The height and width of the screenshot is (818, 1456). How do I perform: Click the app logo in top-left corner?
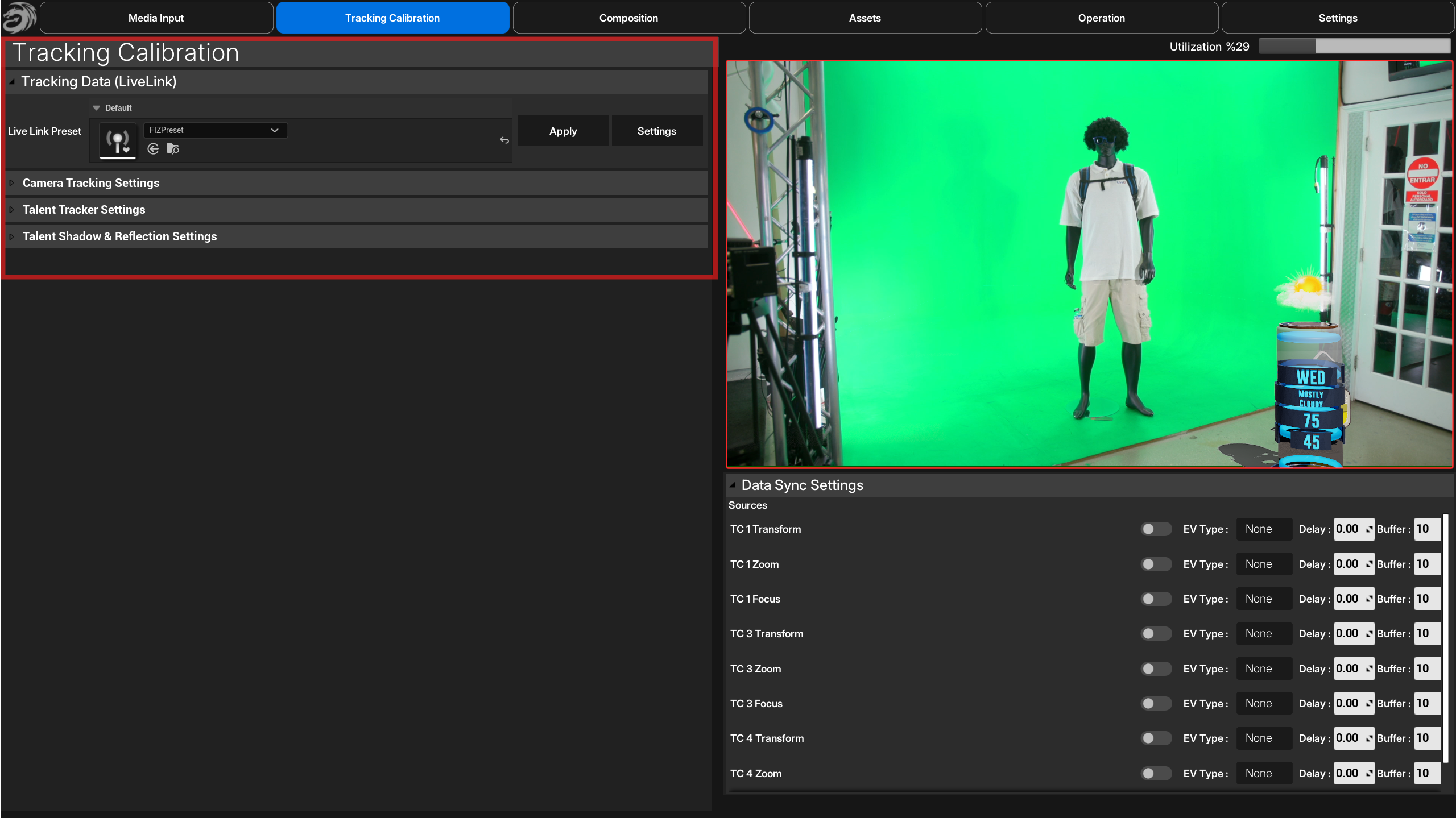[19, 17]
